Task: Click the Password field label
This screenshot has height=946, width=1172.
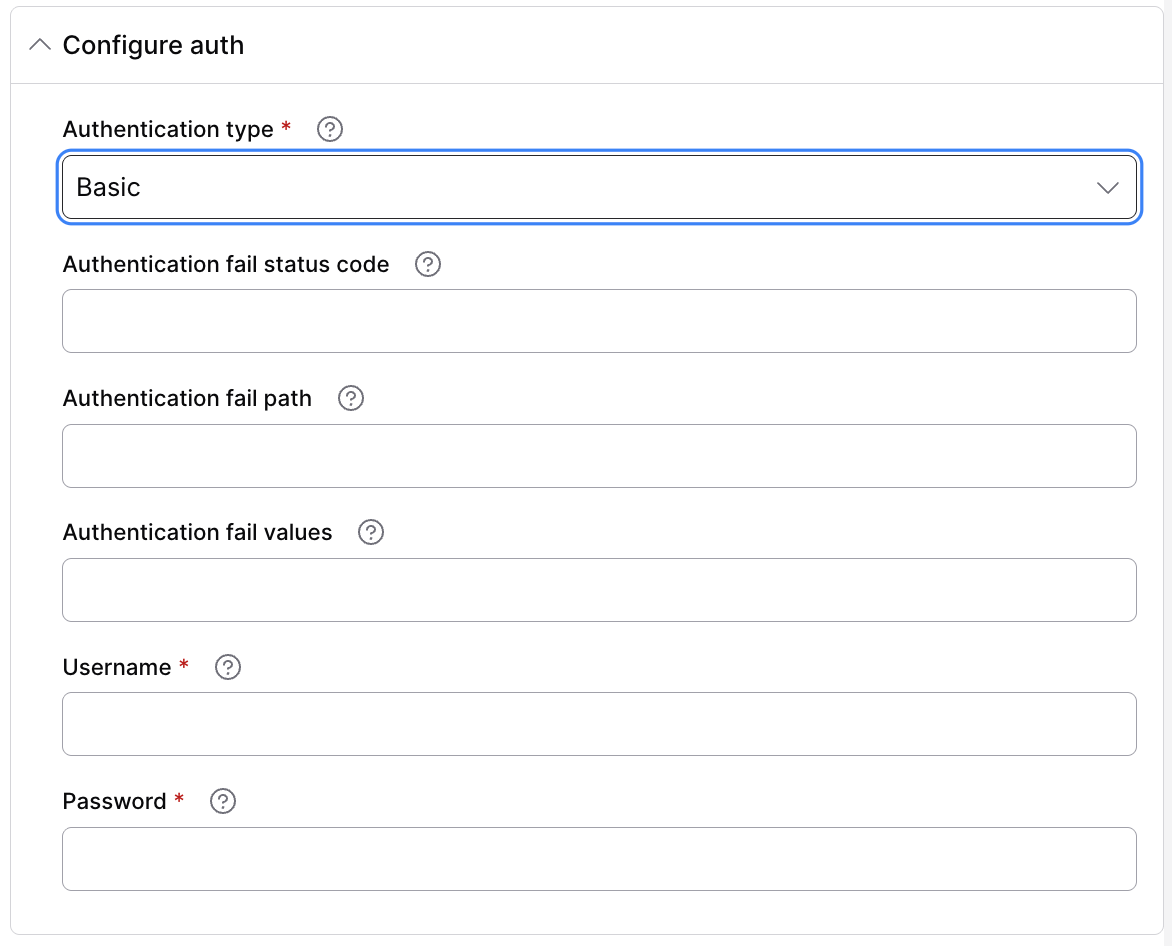Action: click(x=114, y=801)
